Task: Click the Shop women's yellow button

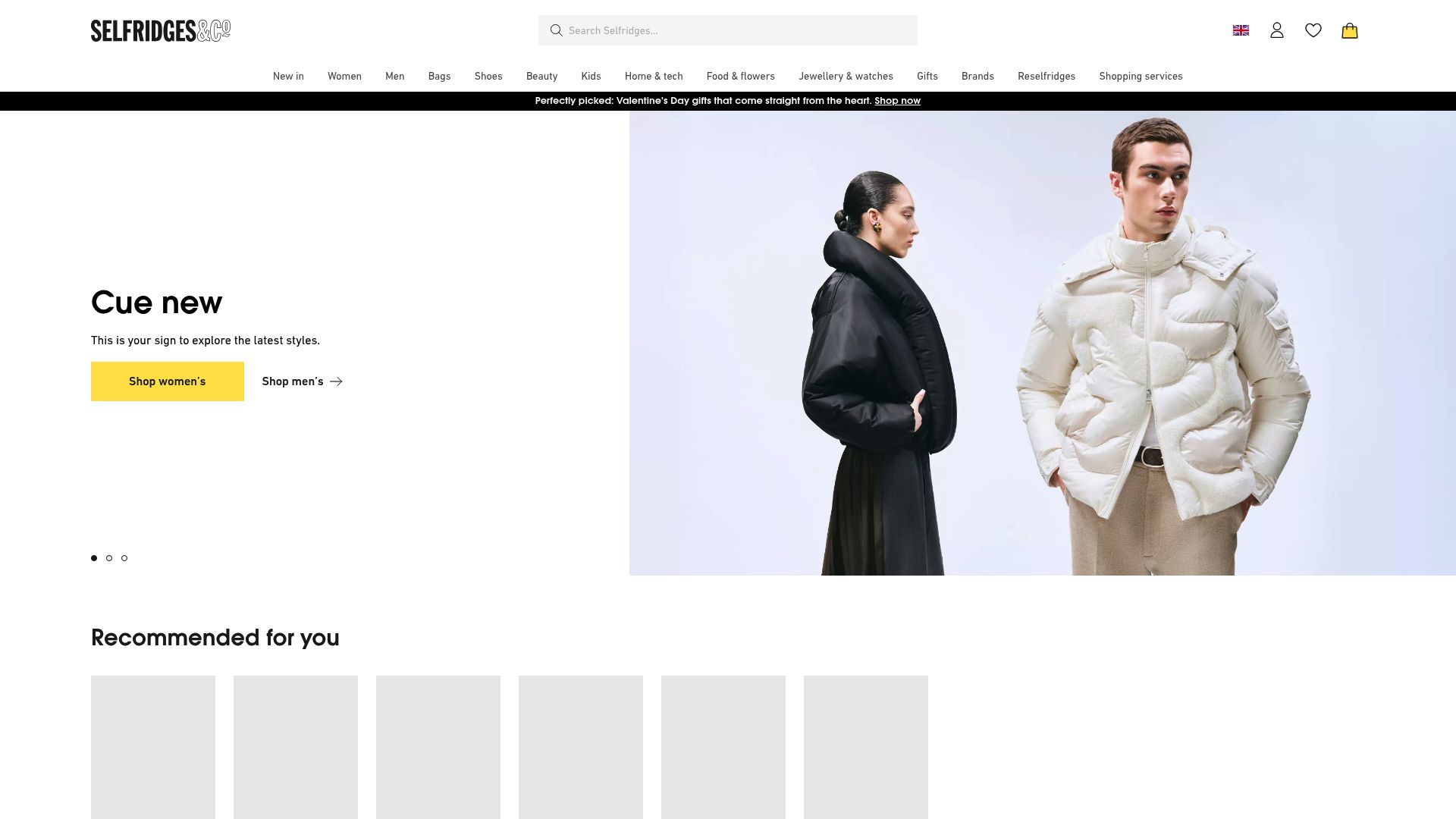Action: (x=168, y=381)
